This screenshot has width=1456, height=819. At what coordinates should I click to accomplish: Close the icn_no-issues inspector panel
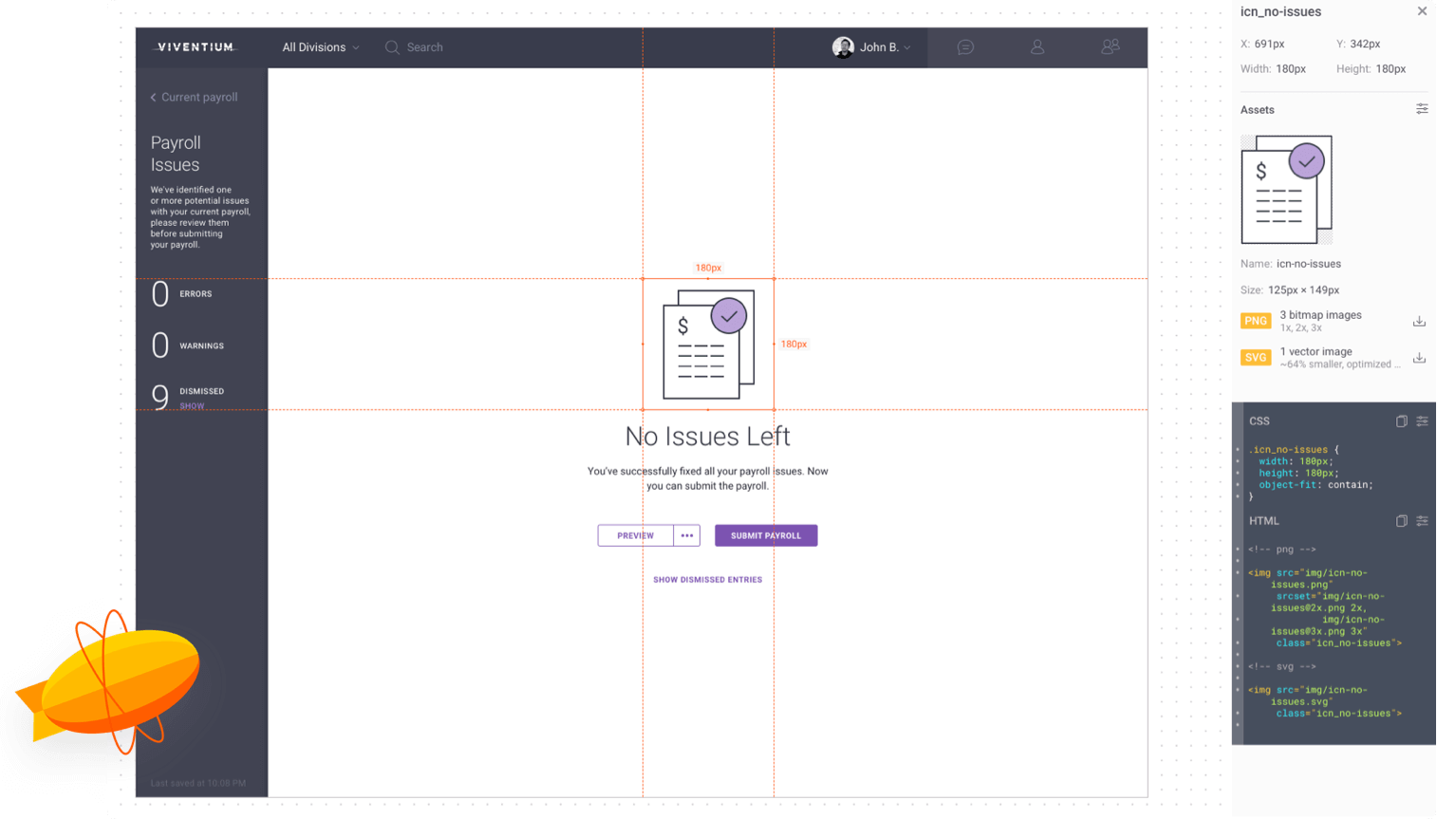1422,11
